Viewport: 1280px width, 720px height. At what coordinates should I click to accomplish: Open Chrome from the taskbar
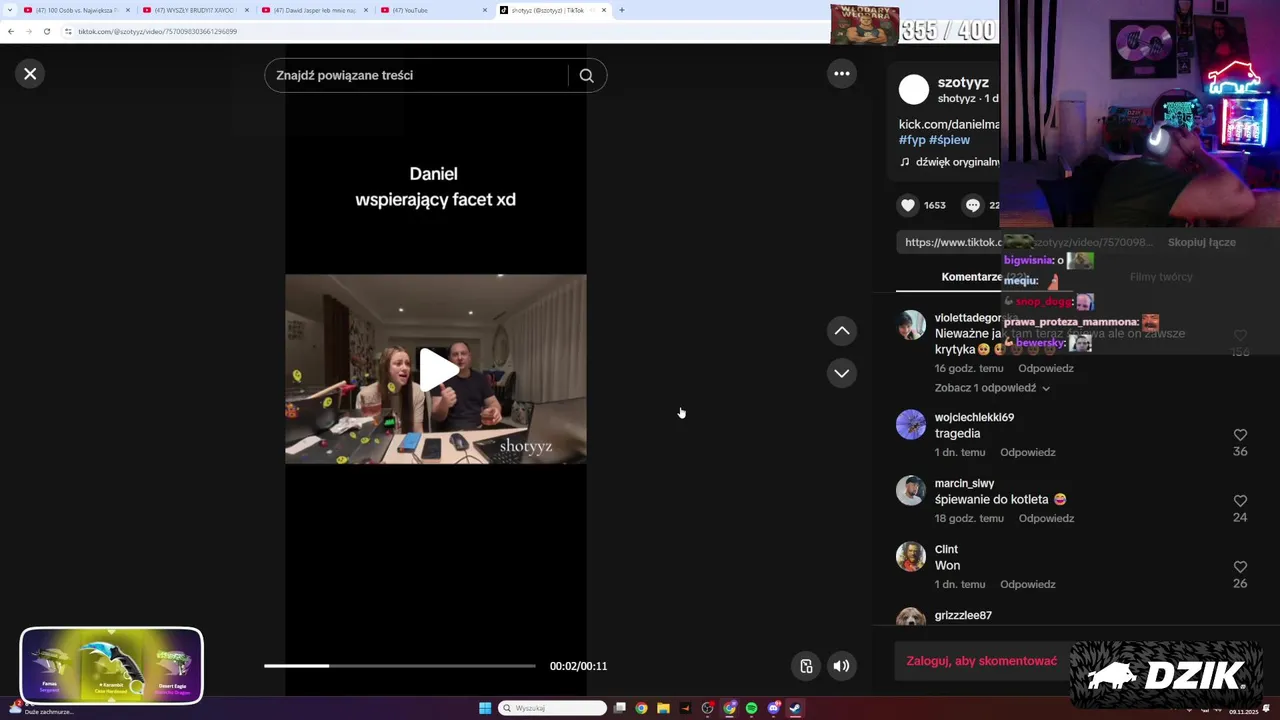pyautogui.click(x=641, y=708)
